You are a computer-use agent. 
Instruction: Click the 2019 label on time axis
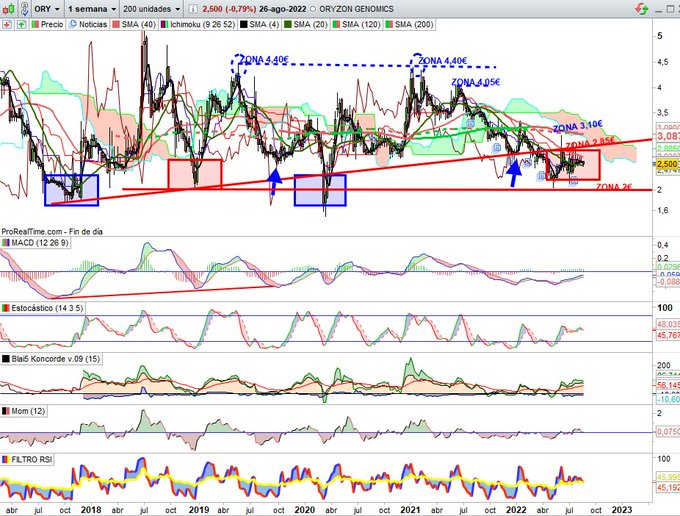pos(199,510)
